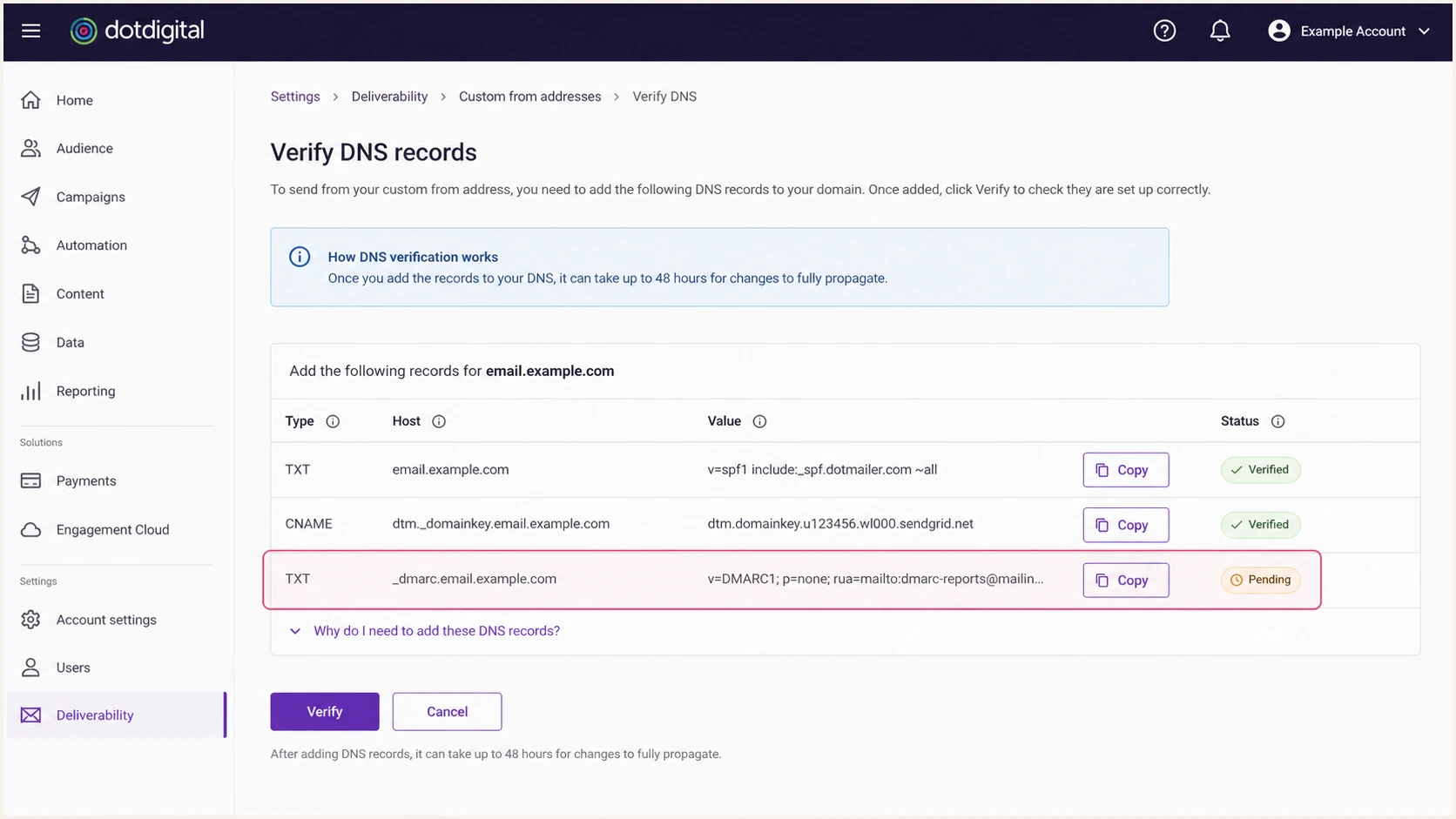Click the Deliverability envelope icon
The width and height of the screenshot is (1456, 819).
point(30,715)
